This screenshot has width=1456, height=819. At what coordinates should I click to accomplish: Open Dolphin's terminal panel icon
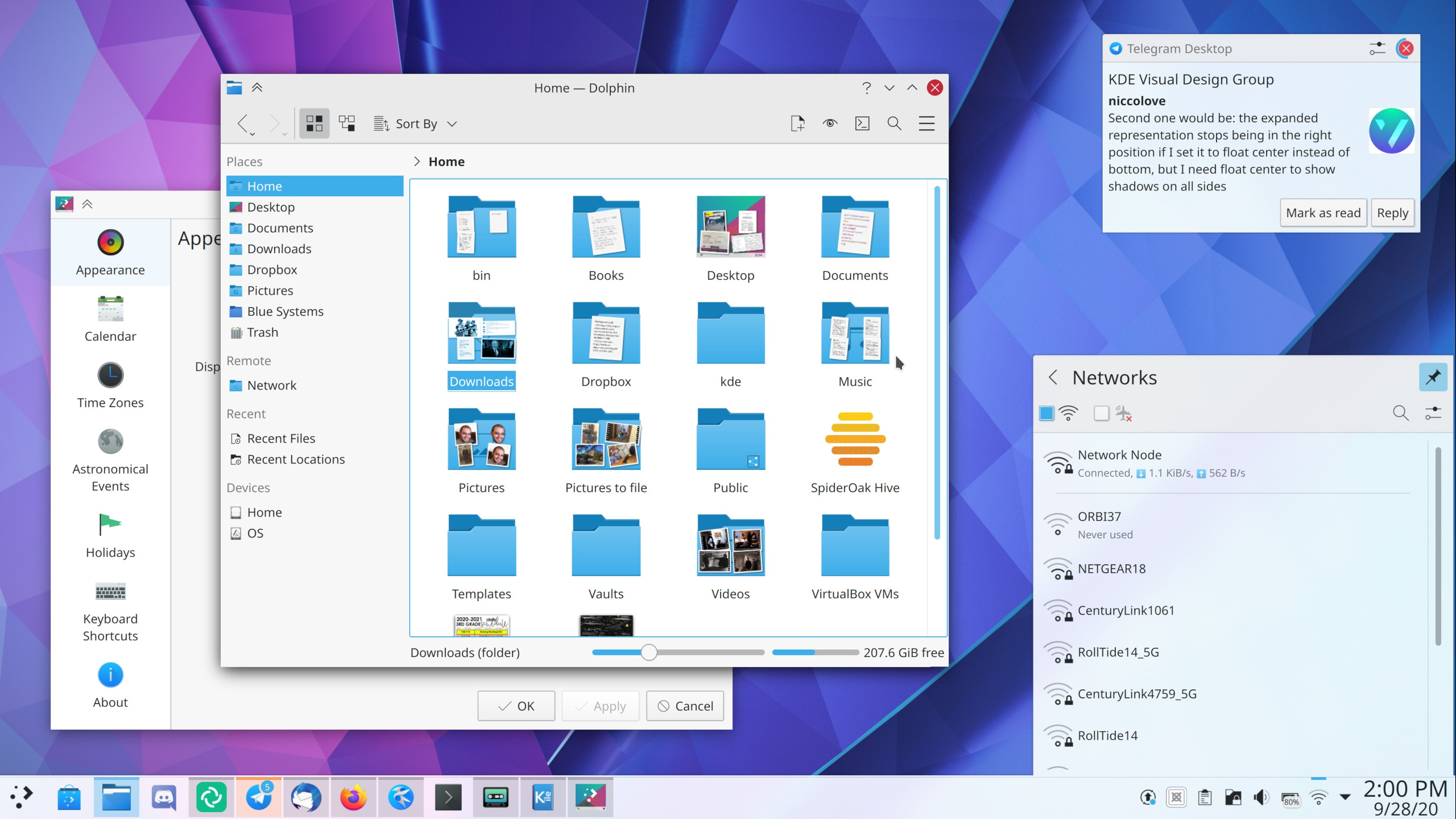tap(862, 123)
